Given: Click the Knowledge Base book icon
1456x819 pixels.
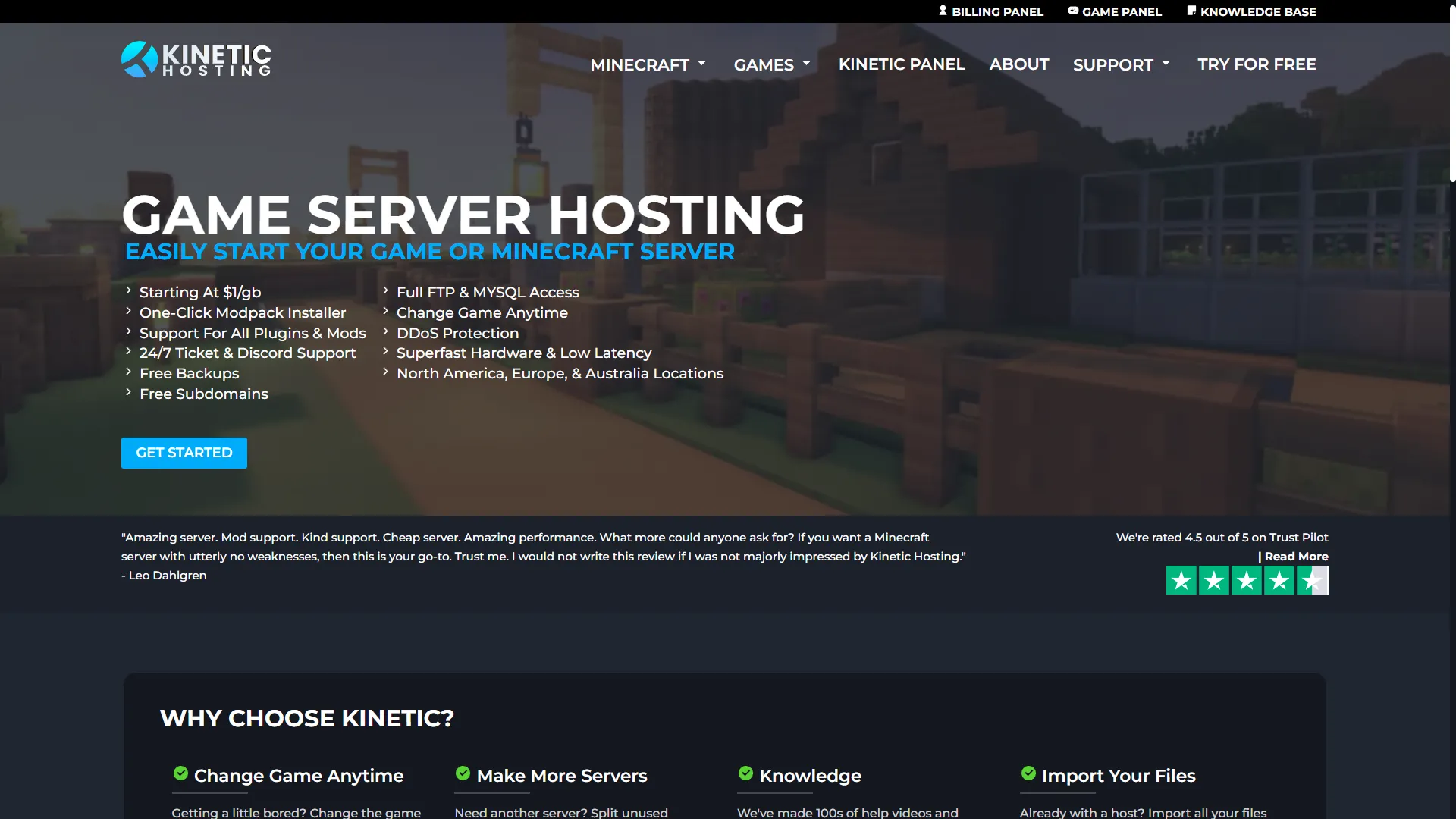Looking at the screenshot, I should (x=1191, y=11).
